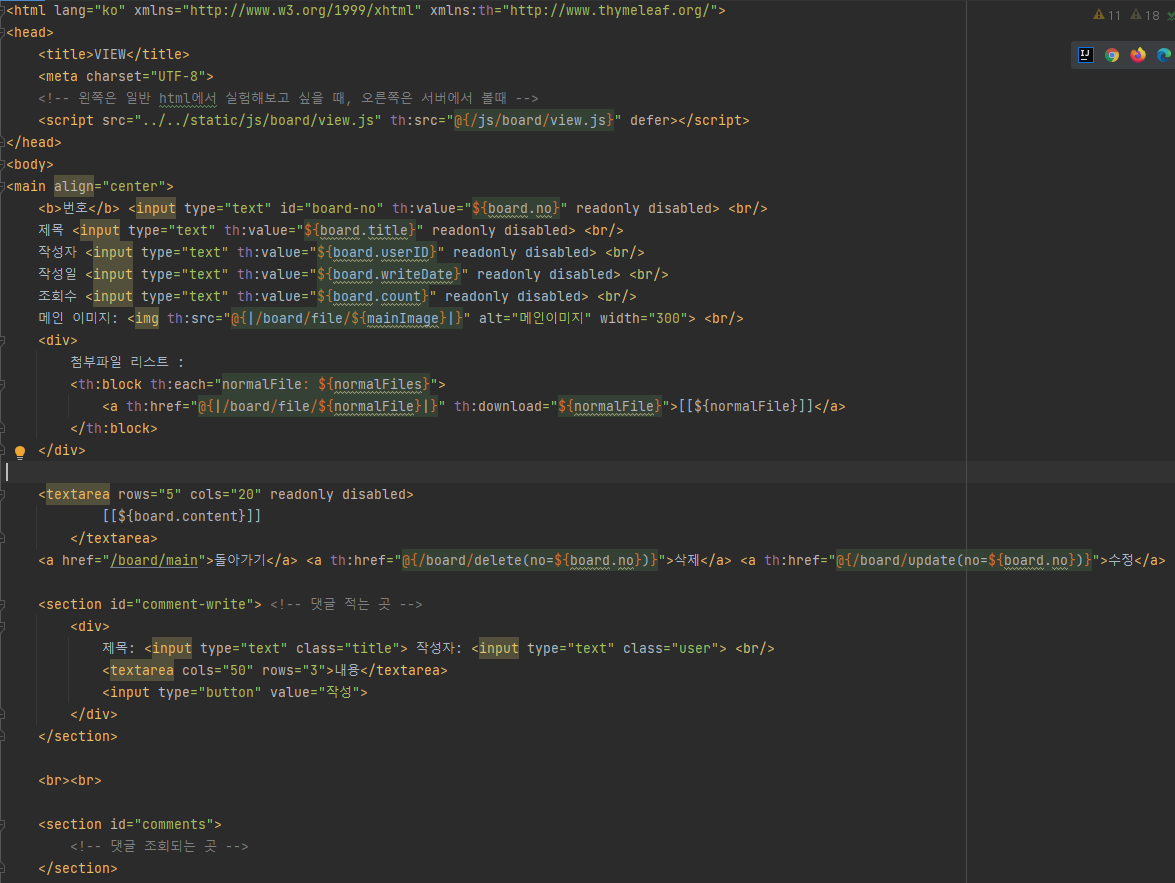Click the 댓글 적는 곳 comment
Image resolution: width=1175 pixels, height=883 pixels.
pyautogui.click(x=346, y=604)
